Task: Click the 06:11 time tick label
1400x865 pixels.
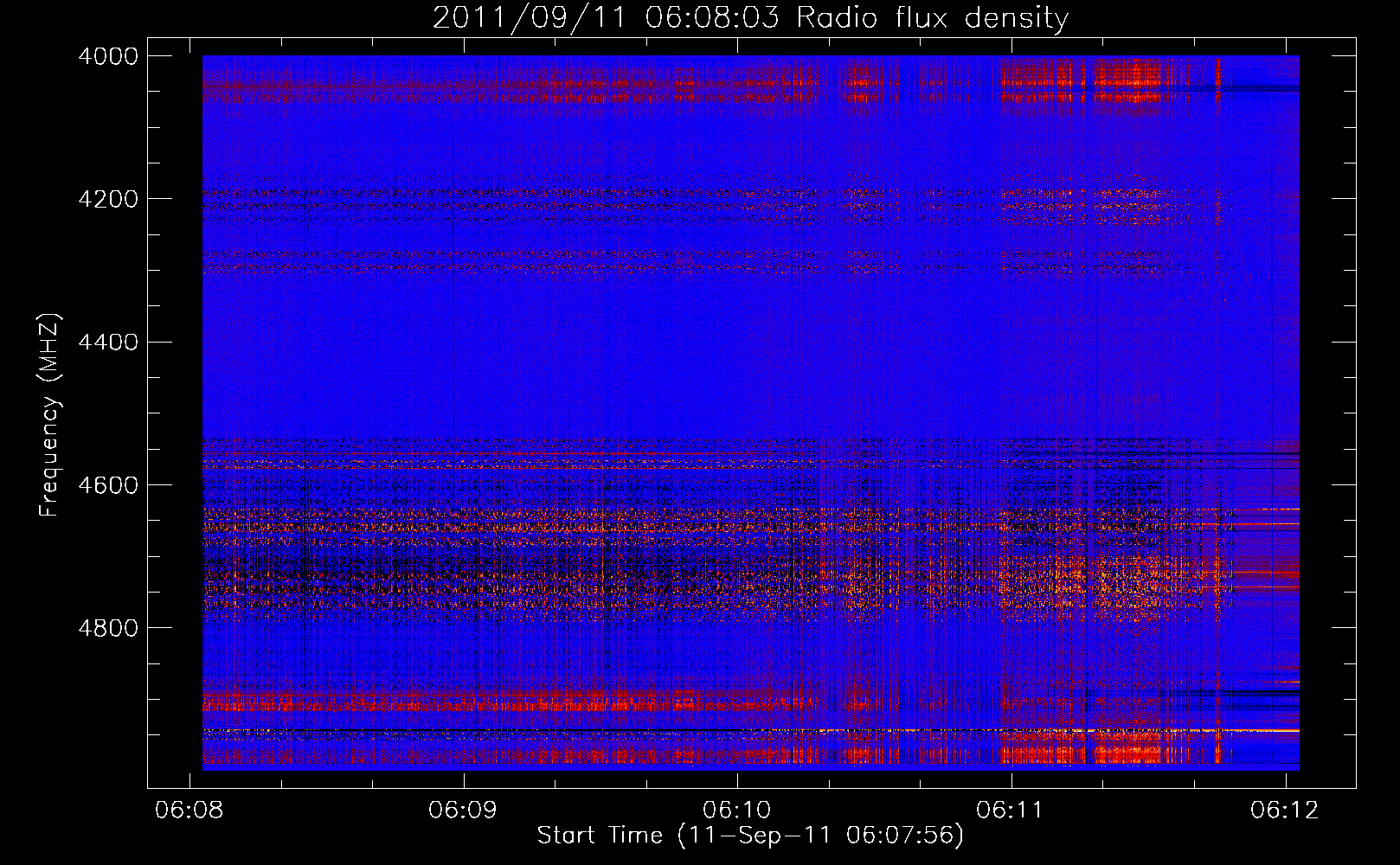Action: [x=1011, y=810]
